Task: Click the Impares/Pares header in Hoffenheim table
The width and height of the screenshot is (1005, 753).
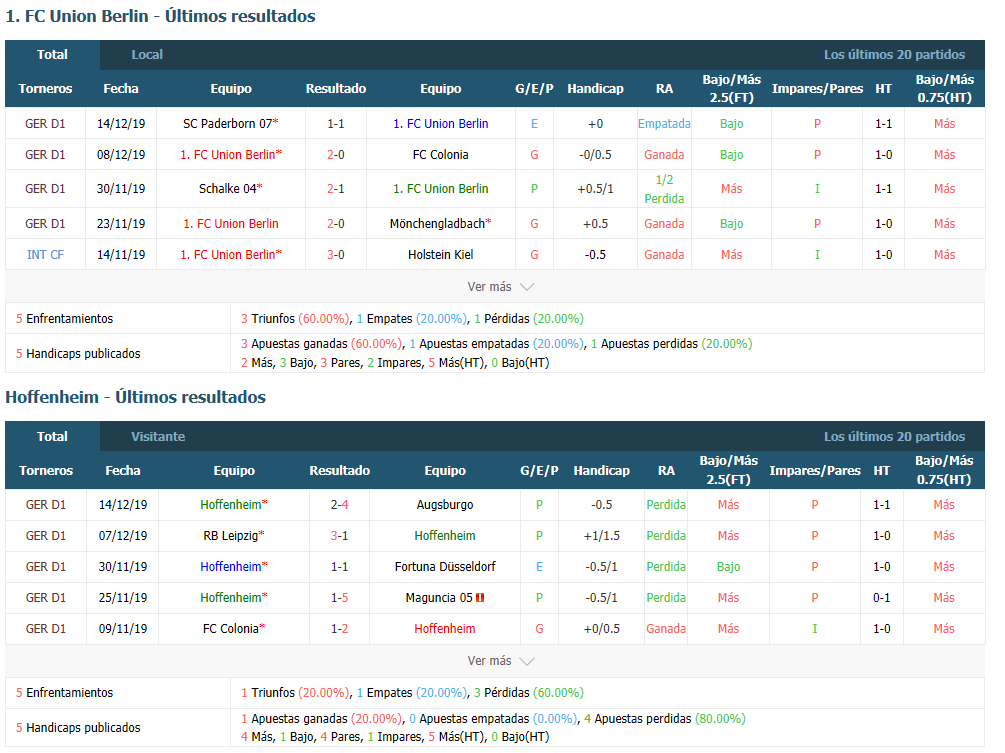Action: (x=815, y=470)
